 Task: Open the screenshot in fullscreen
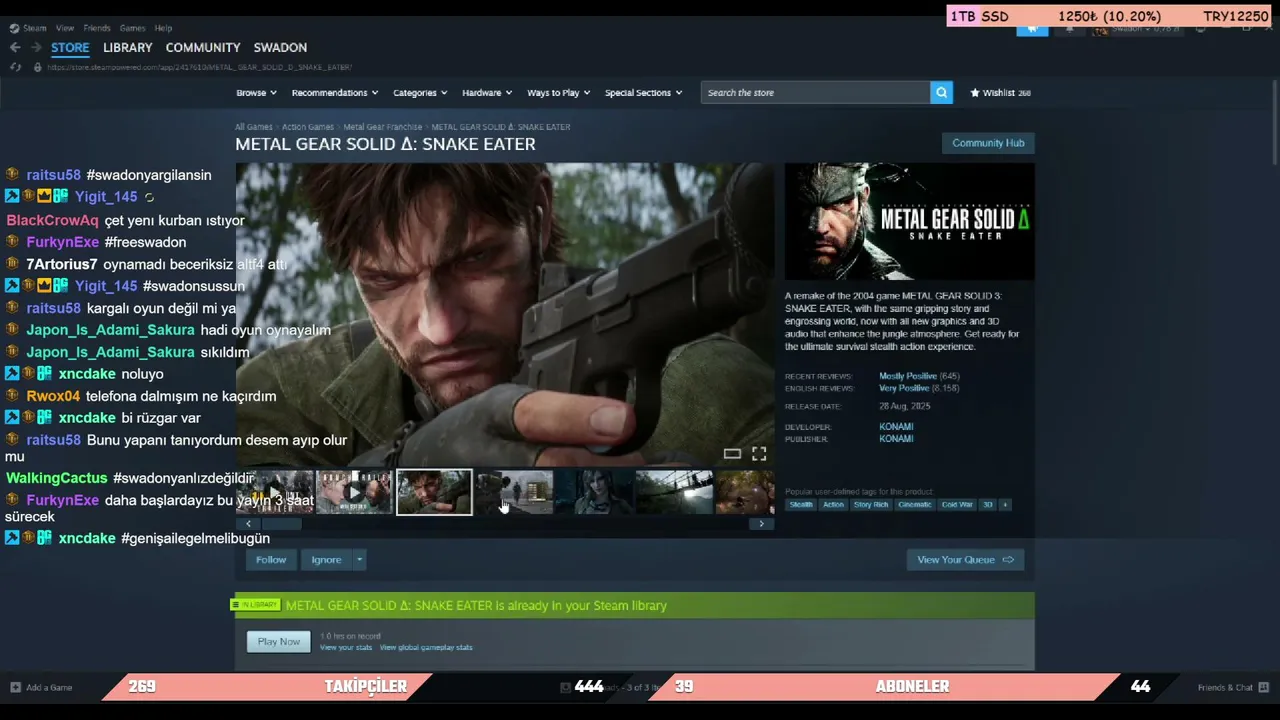click(x=759, y=454)
